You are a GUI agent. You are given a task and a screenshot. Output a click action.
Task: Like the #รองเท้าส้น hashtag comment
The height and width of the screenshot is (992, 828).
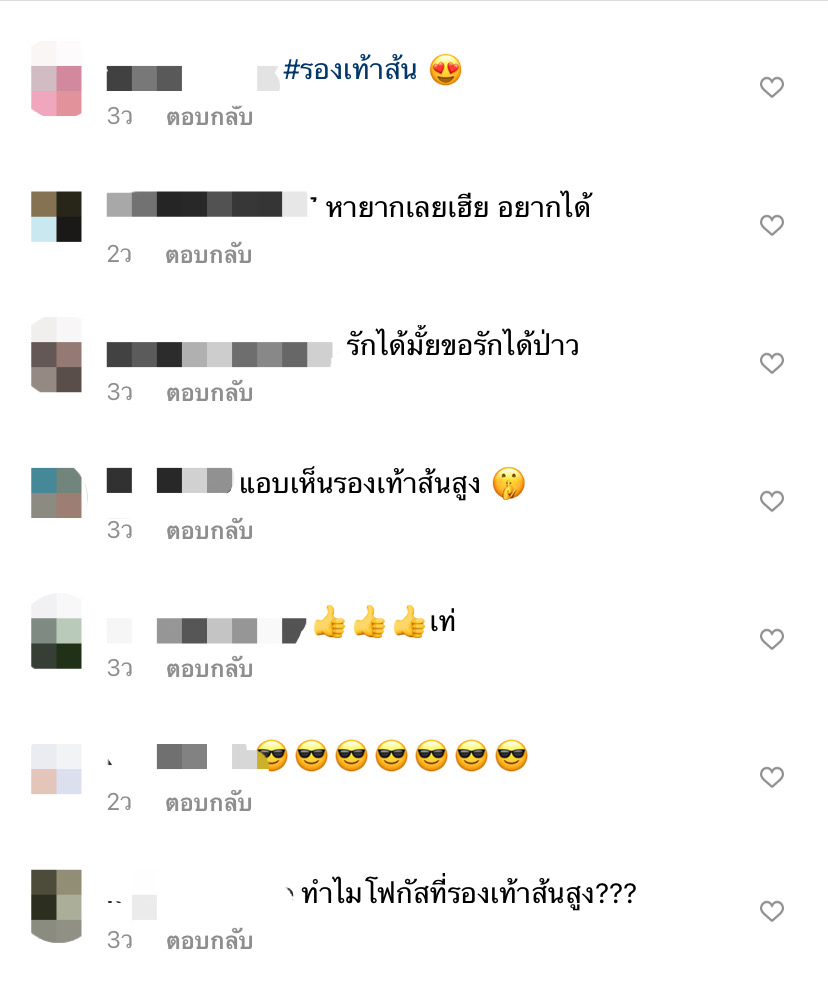coord(772,87)
